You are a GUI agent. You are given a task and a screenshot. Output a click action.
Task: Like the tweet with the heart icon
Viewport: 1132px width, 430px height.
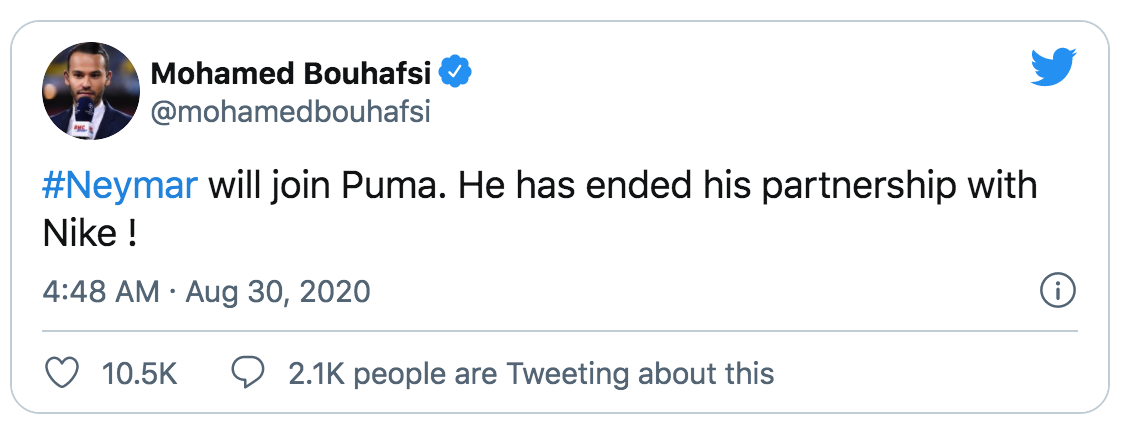(x=63, y=374)
